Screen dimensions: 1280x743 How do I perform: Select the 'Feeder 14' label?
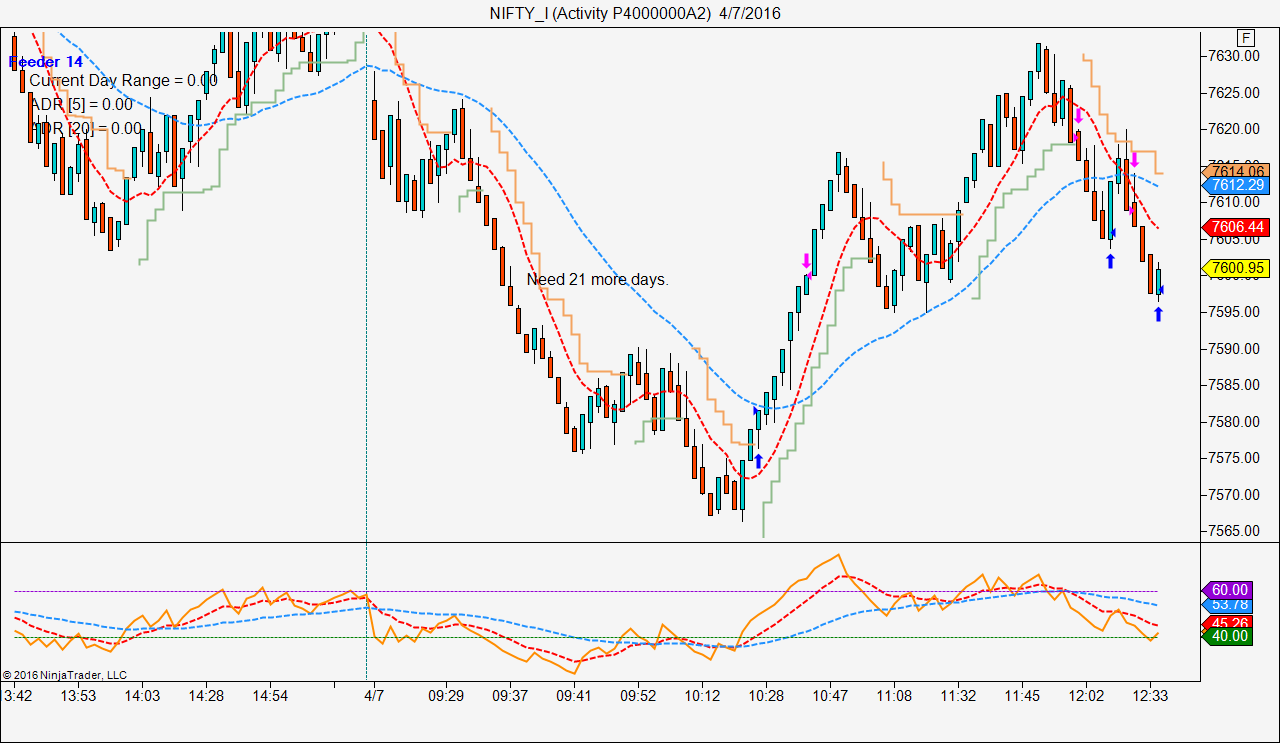pyautogui.click(x=46, y=62)
